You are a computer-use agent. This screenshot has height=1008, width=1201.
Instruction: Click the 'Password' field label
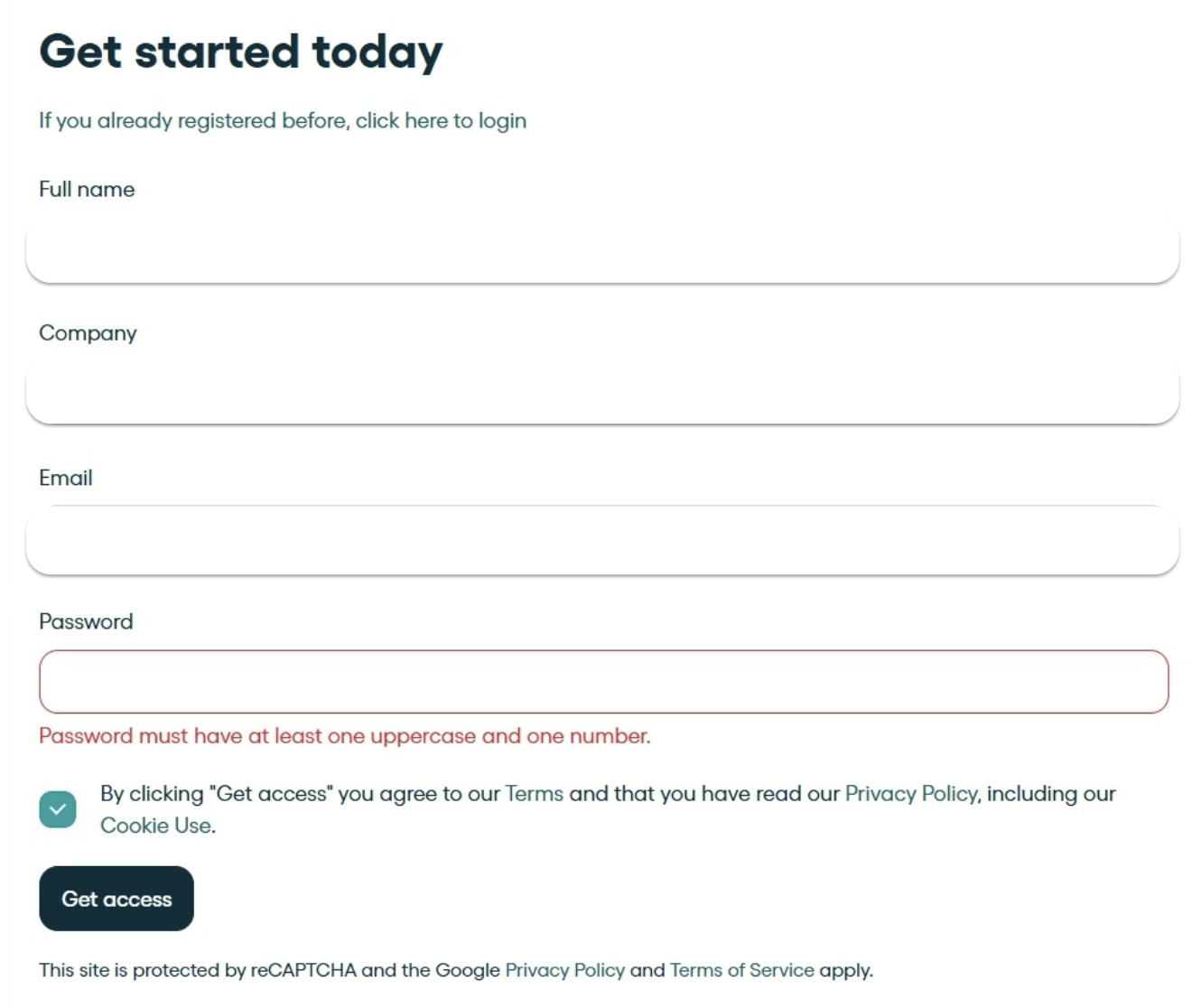point(86,621)
